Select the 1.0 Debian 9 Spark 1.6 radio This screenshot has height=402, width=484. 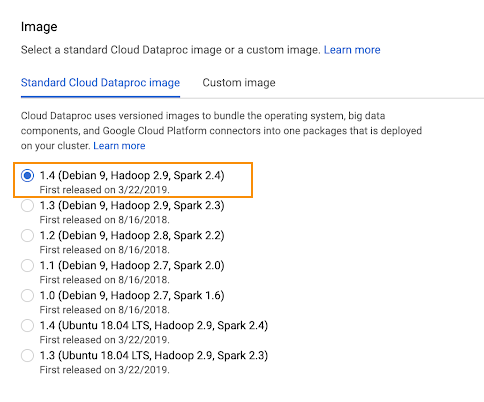pos(27,295)
